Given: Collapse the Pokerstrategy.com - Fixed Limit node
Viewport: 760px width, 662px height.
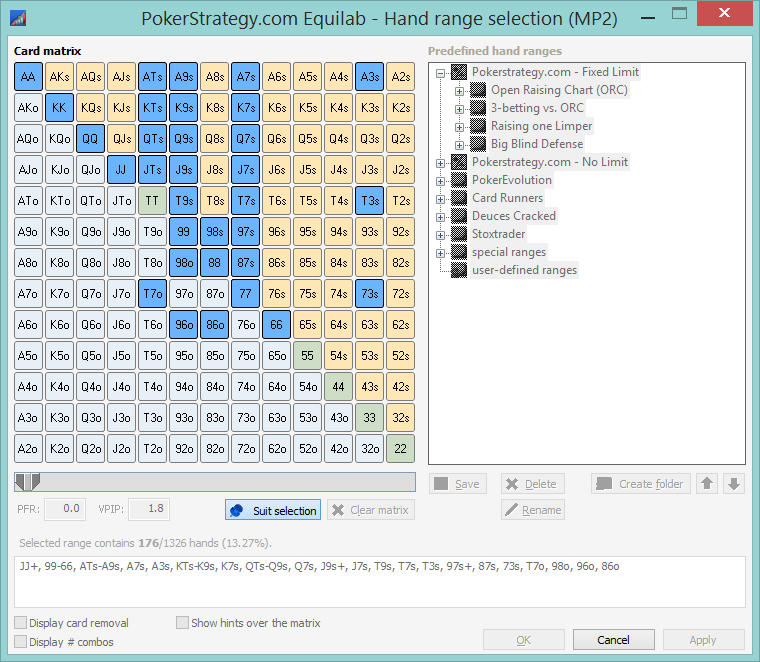Looking at the screenshot, I should [440, 73].
